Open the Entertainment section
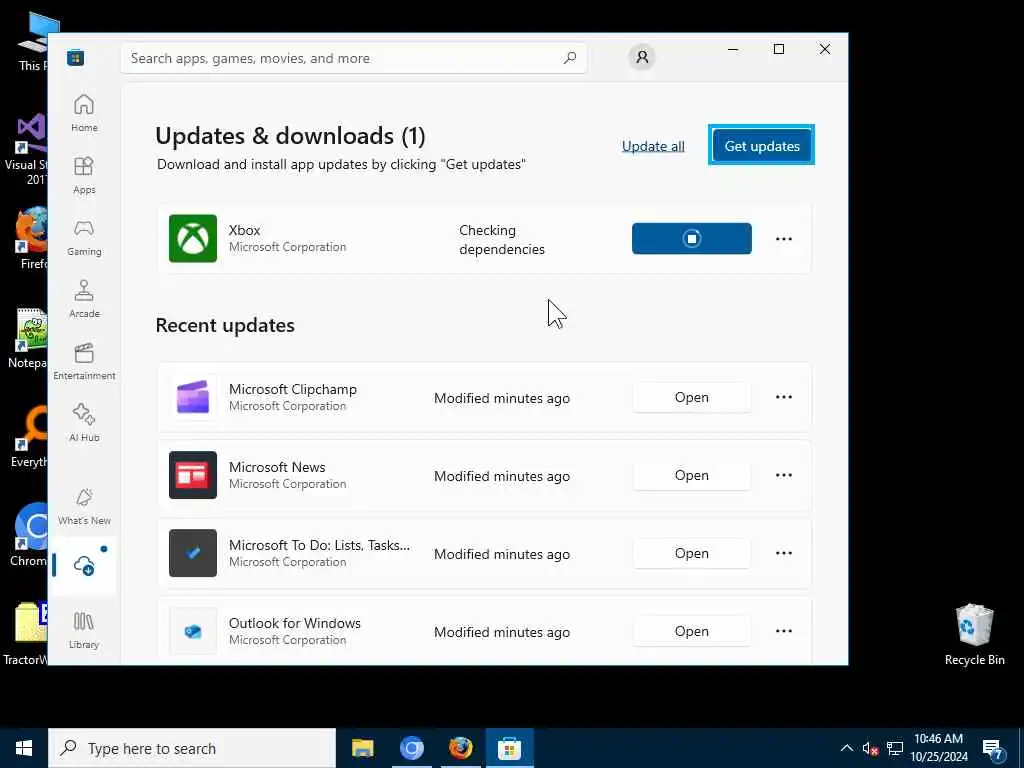The image size is (1024, 768). (84, 362)
